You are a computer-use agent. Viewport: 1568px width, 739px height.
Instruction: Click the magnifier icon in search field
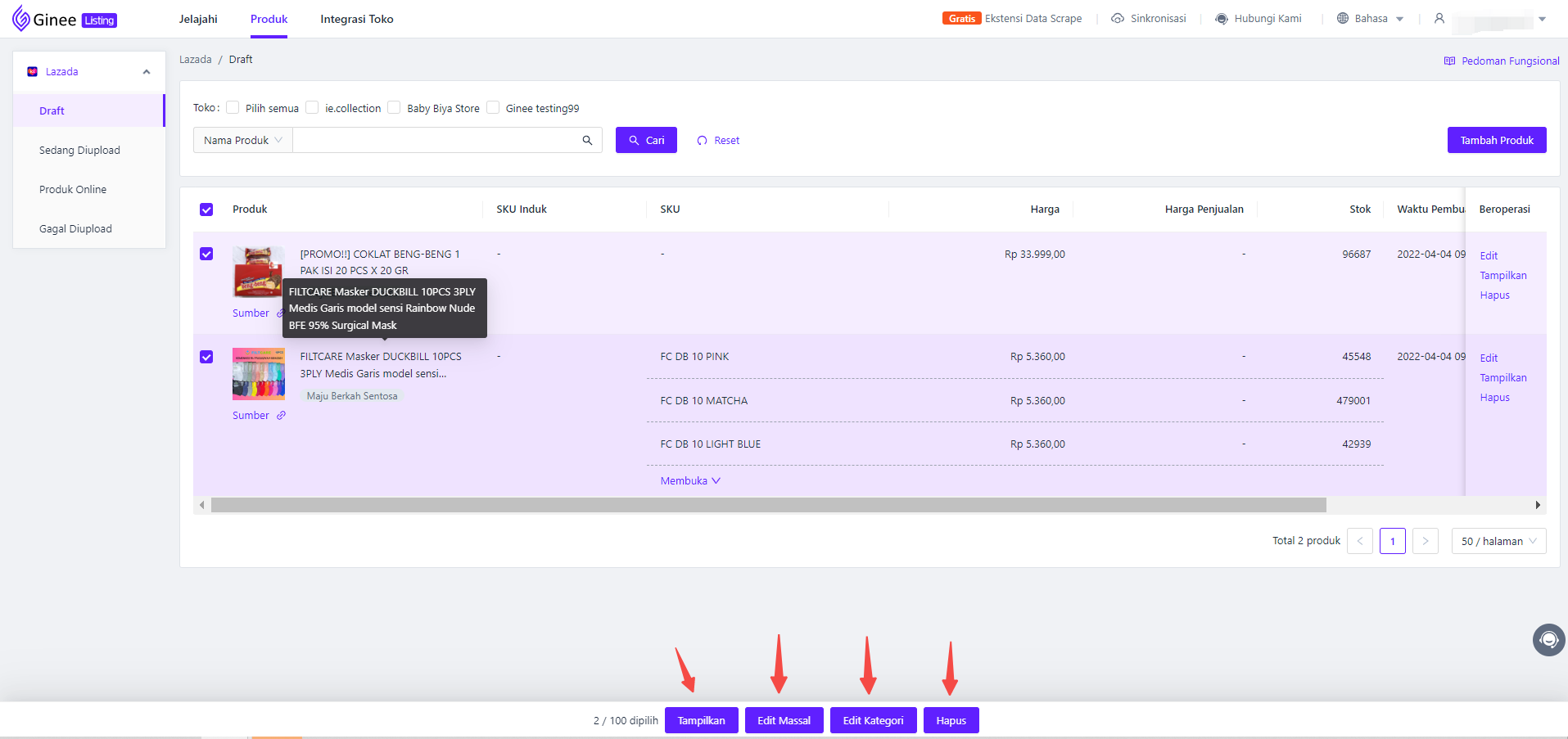tap(587, 140)
